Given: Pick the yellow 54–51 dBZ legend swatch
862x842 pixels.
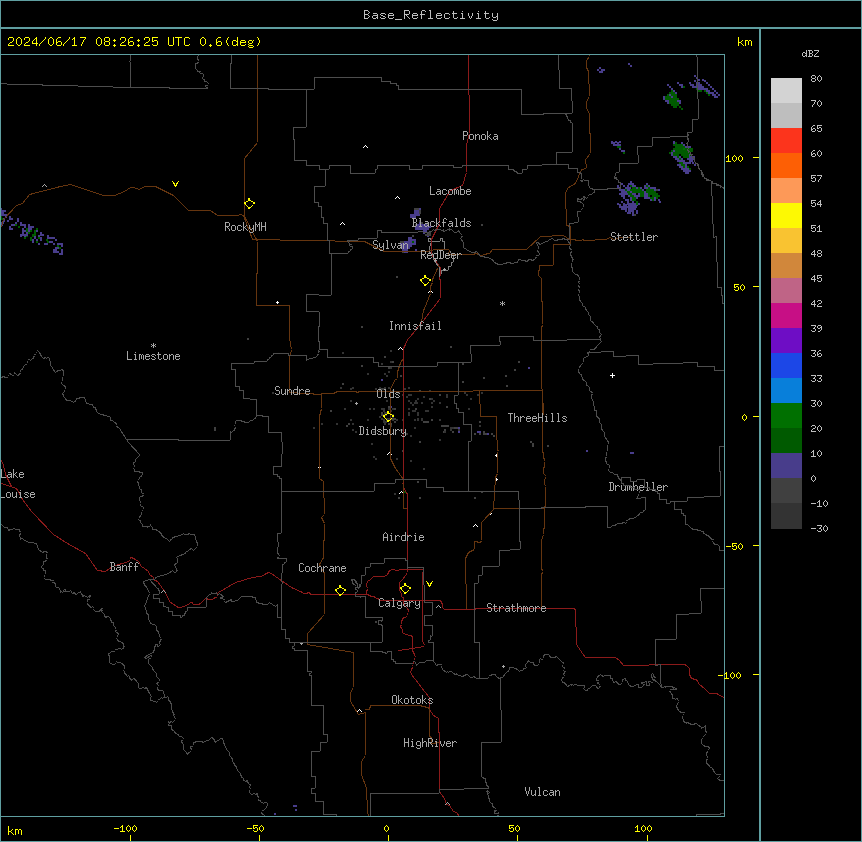Looking at the screenshot, I should [x=786, y=215].
